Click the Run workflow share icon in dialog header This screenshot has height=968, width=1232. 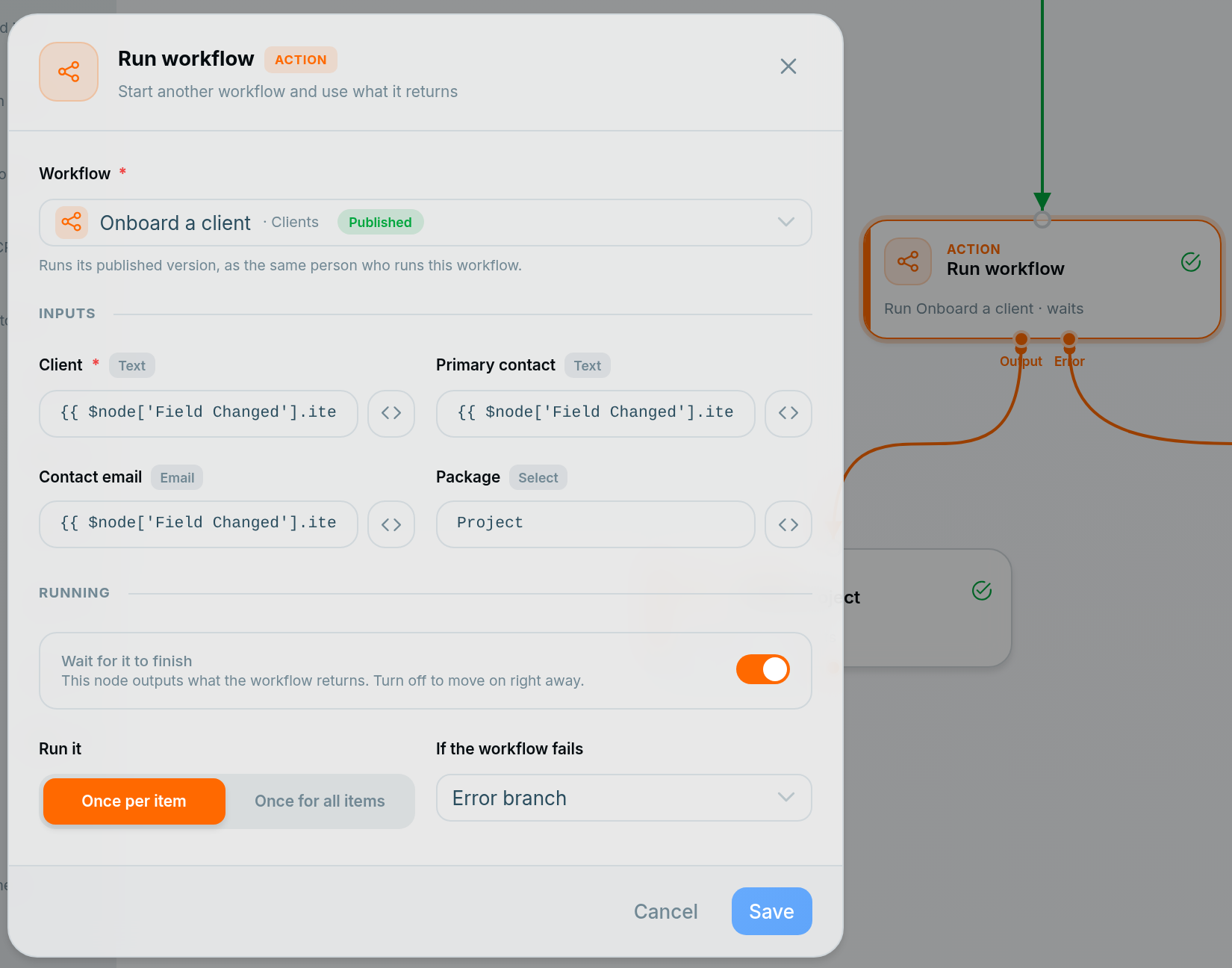click(69, 72)
